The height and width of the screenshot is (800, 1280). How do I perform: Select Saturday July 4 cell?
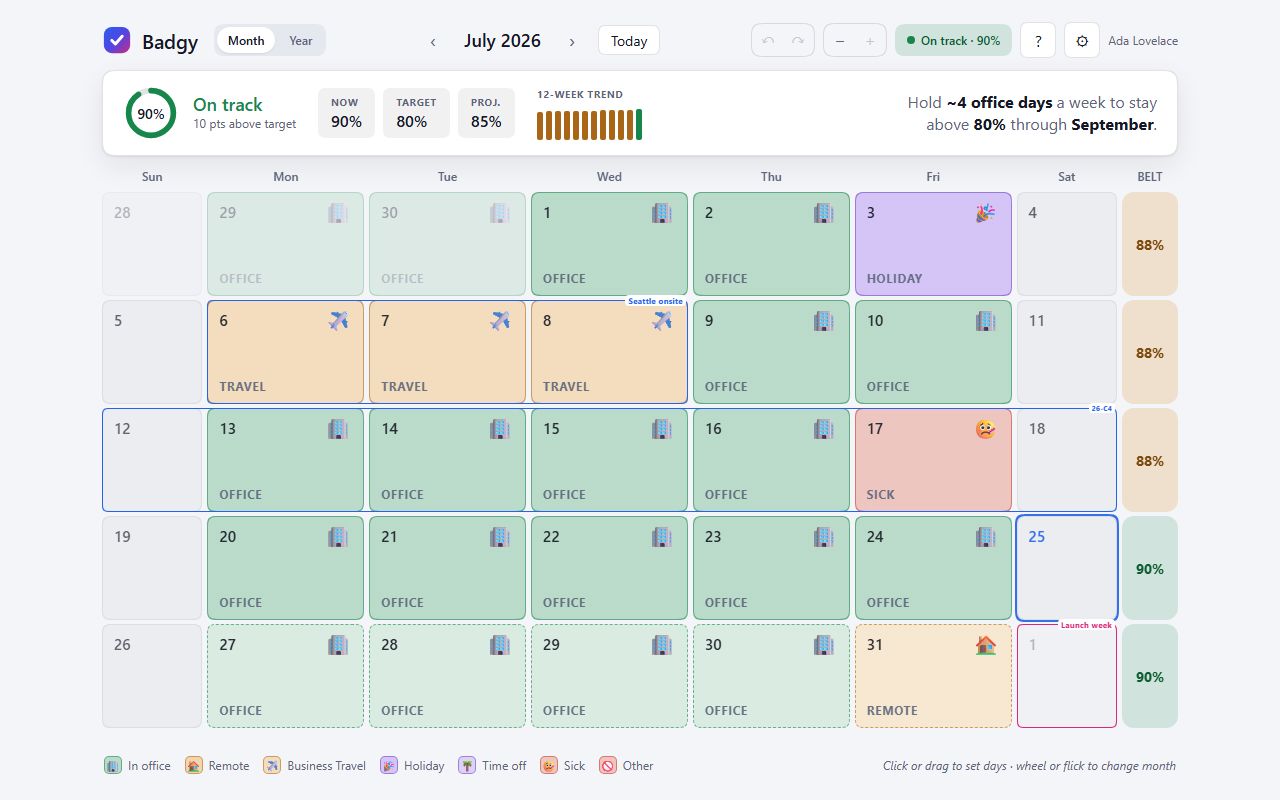[x=1067, y=244]
